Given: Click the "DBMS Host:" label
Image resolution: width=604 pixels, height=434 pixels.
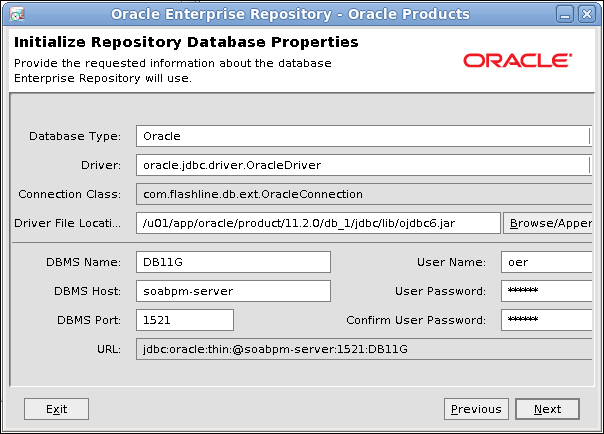Looking at the screenshot, I should click(x=87, y=291).
